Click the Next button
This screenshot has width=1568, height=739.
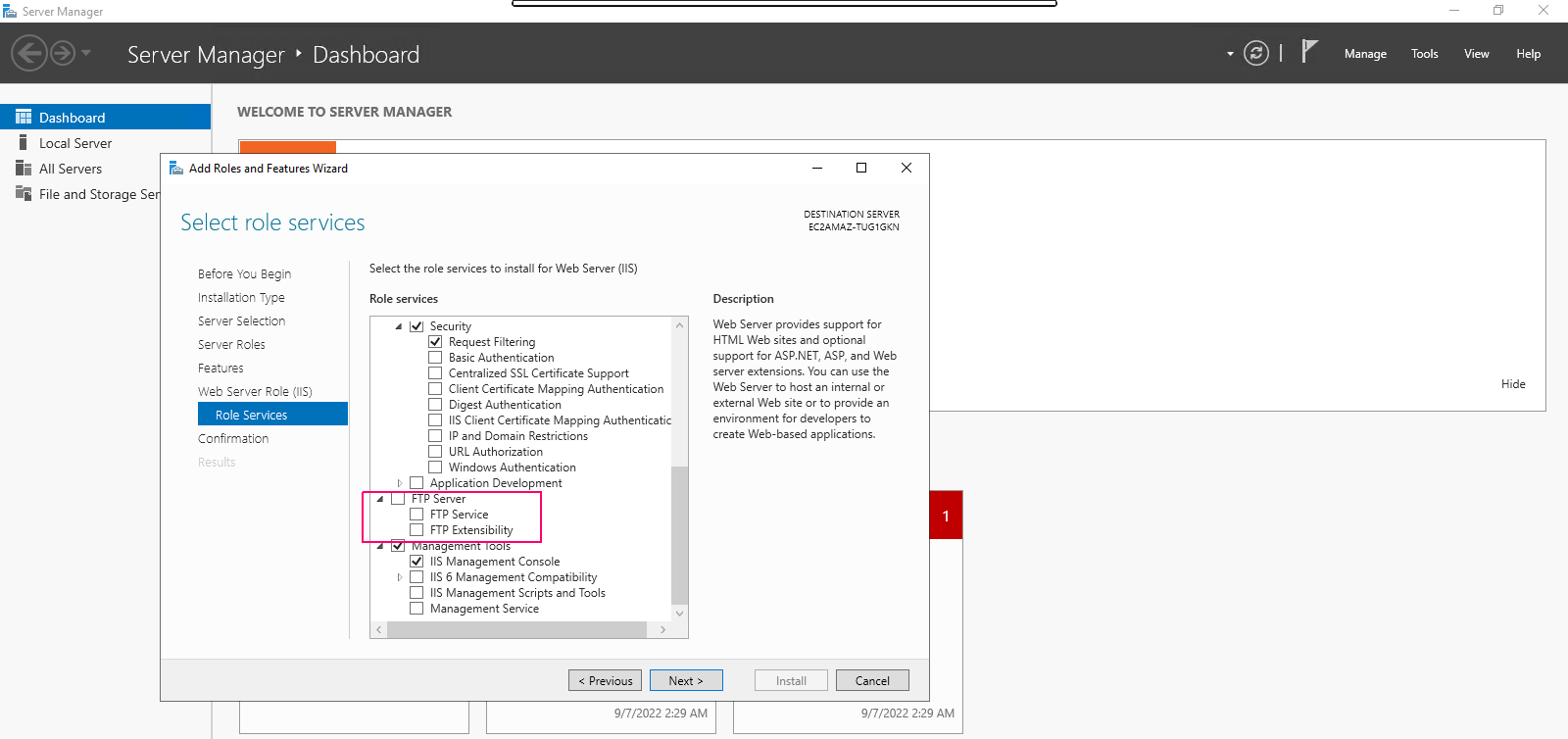[686, 680]
